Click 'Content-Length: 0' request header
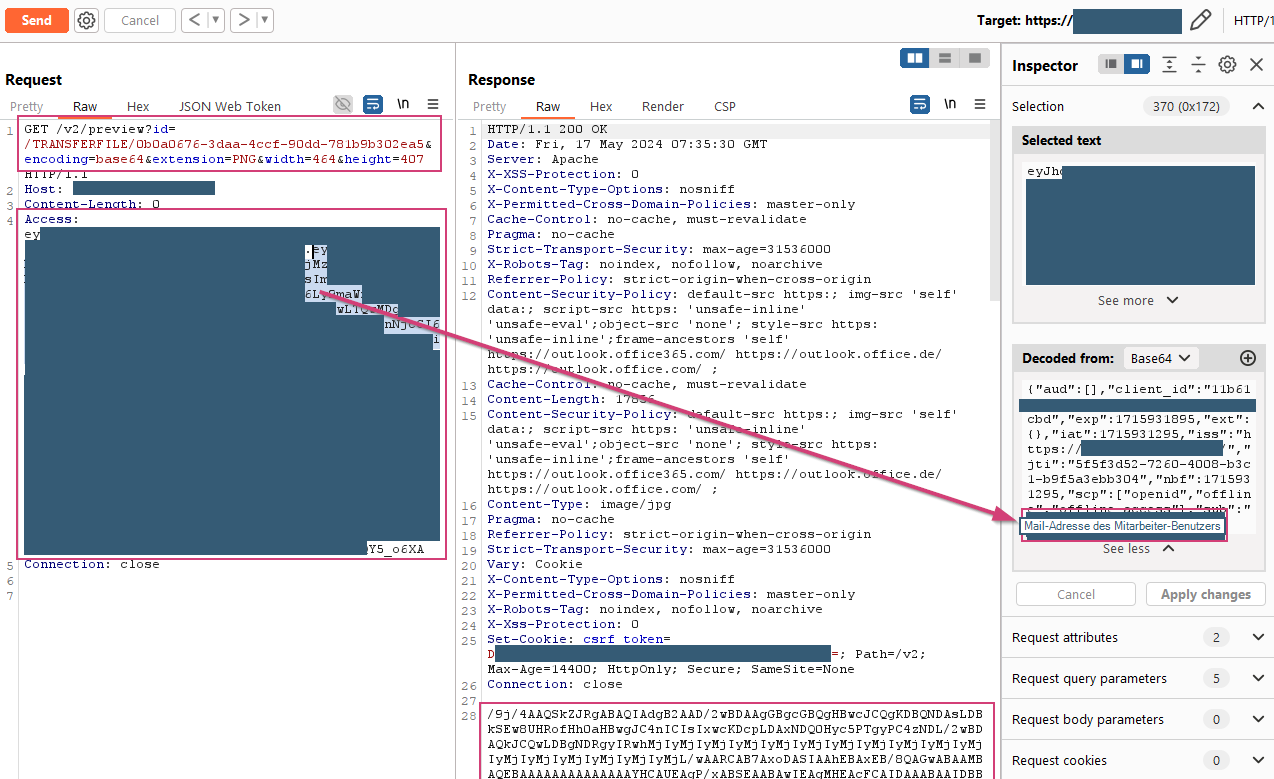This screenshot has width=1274, height=779. tap(92, 204)
